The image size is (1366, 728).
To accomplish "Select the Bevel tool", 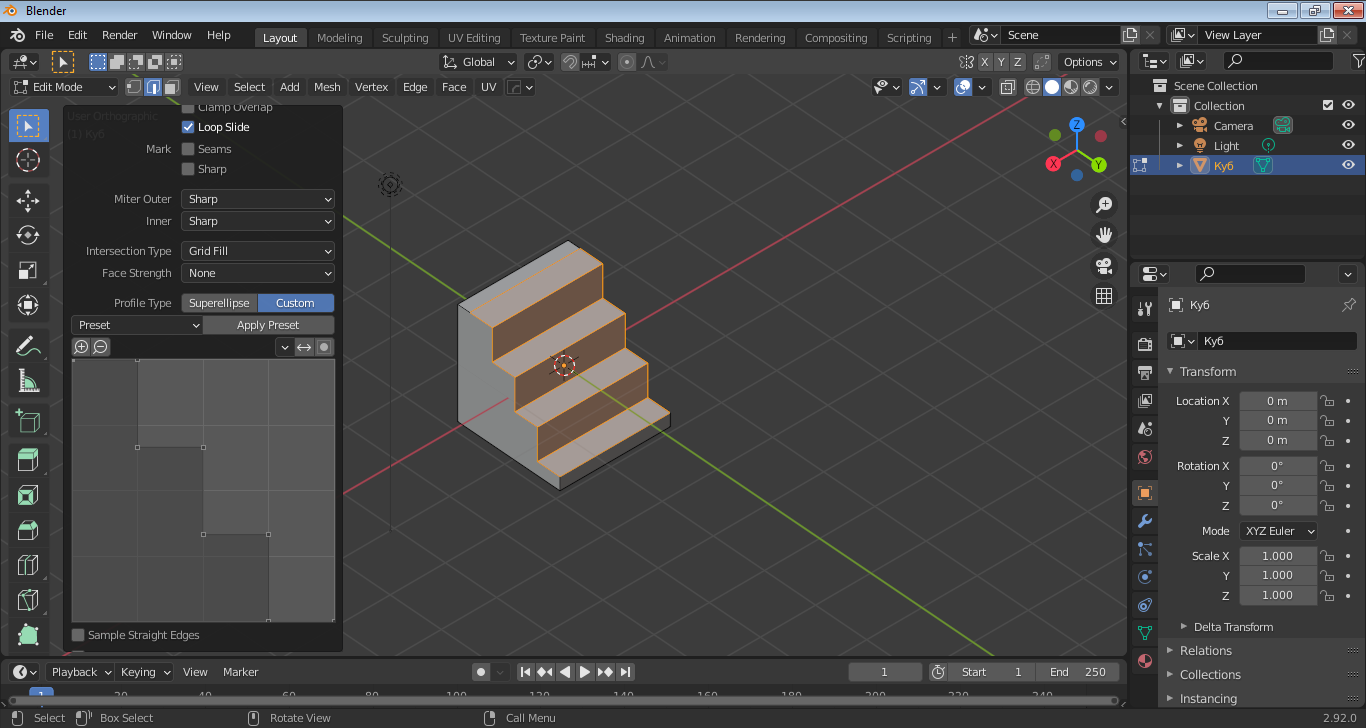I will pyautogui.click(x=28, y=530).
